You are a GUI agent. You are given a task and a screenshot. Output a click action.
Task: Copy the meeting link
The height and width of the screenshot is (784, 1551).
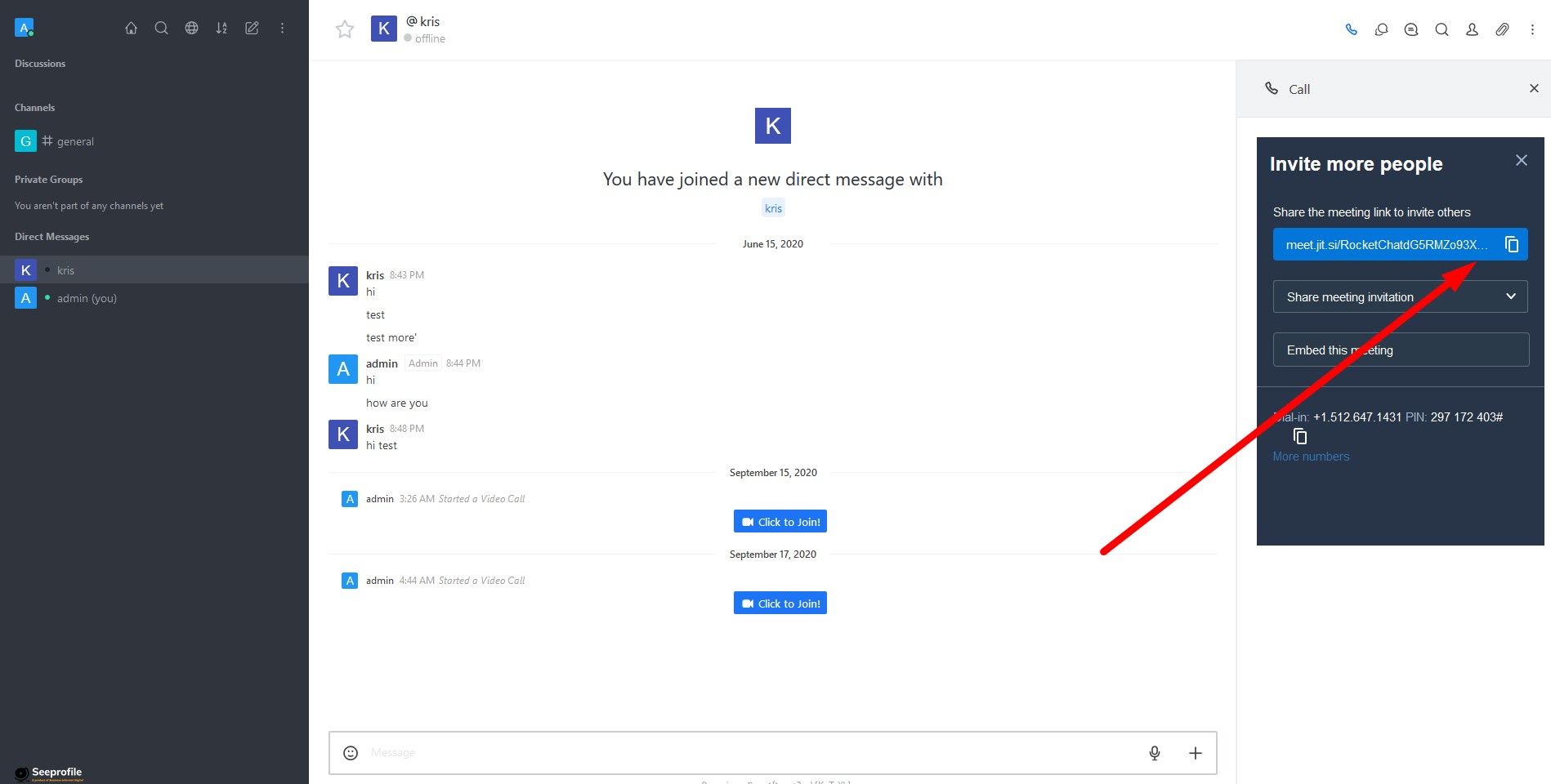pyautogui.click(x=1512, y=244)
